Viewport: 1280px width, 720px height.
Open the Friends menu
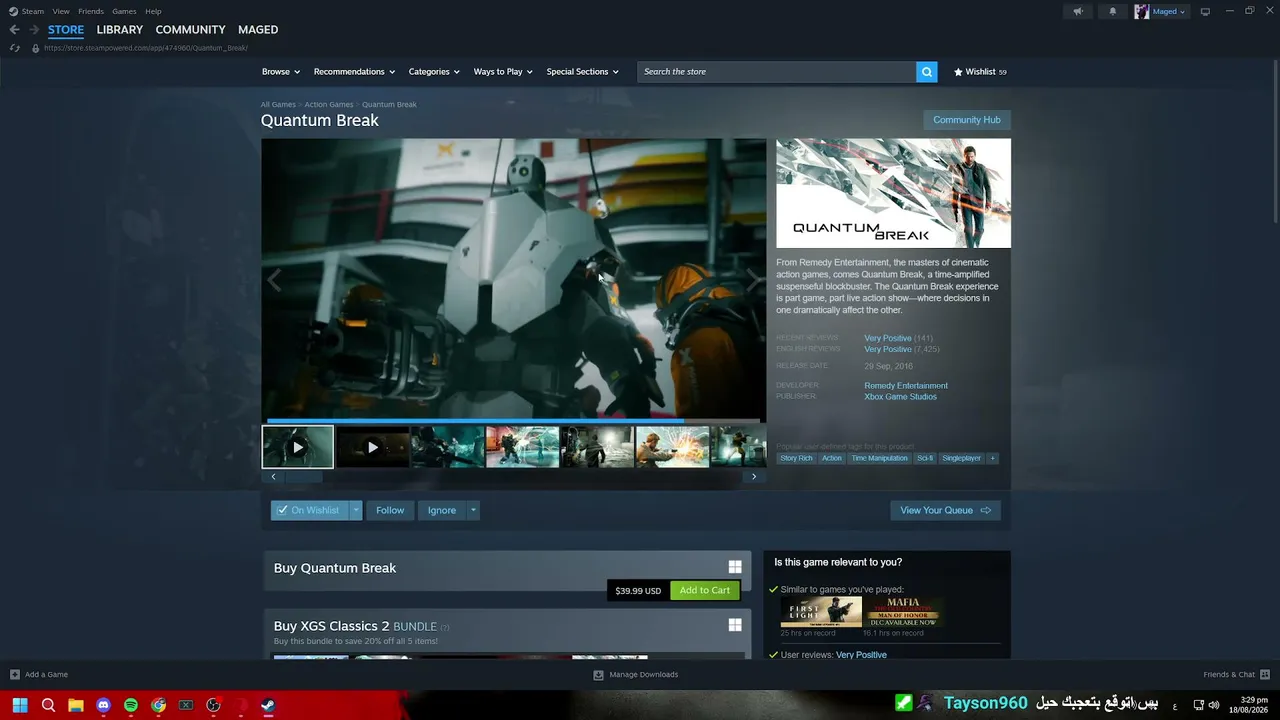click(91, 11)
